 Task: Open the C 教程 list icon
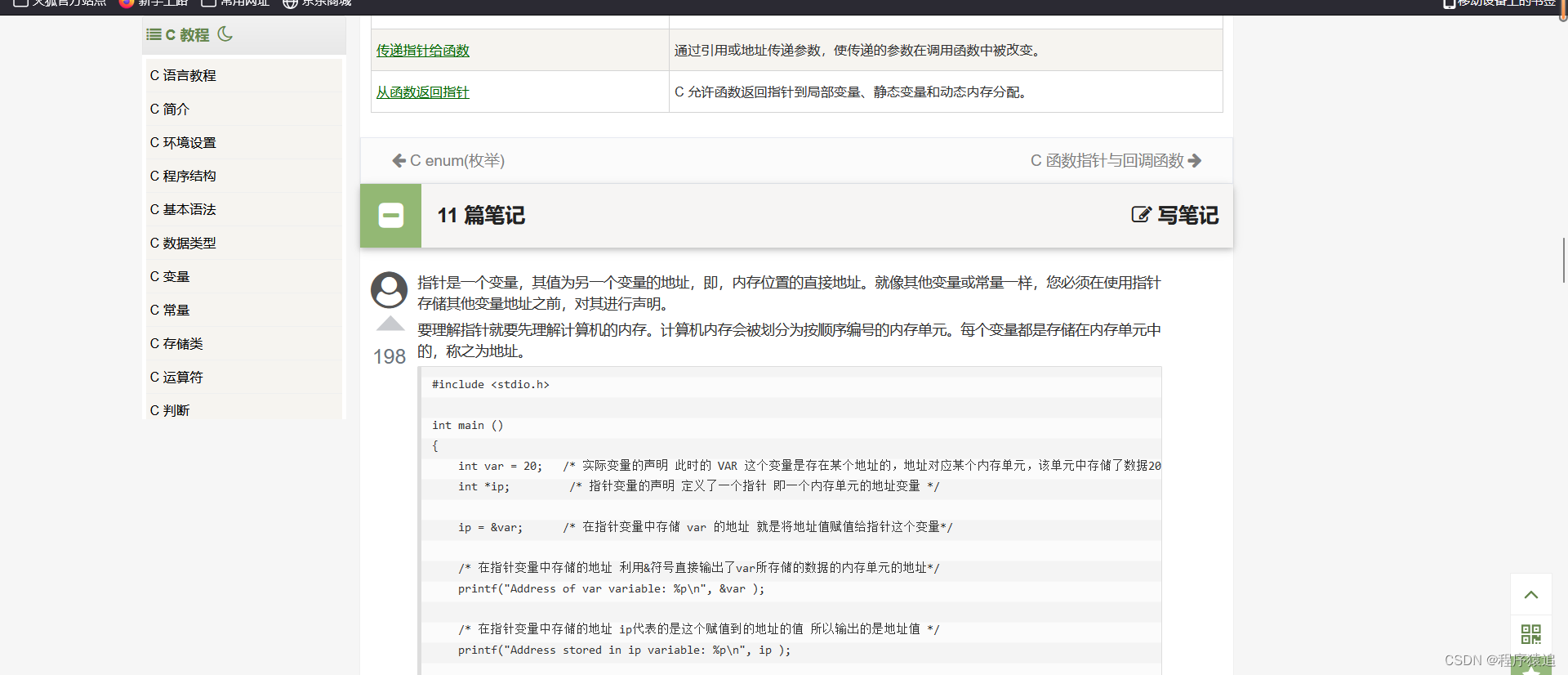154,34
